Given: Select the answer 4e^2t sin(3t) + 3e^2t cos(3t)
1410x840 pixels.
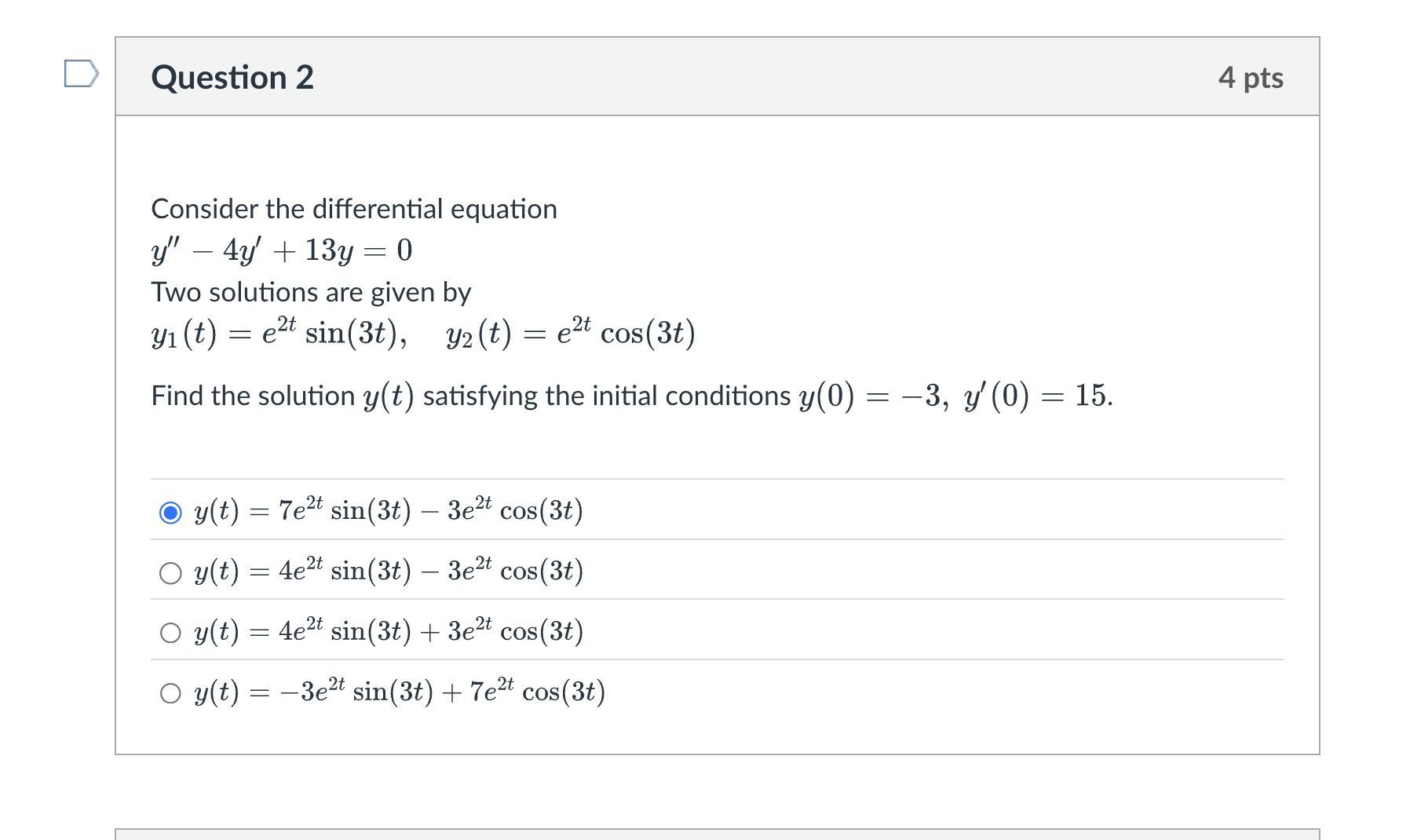Looking at the screenshot, I should coord(170,633).
